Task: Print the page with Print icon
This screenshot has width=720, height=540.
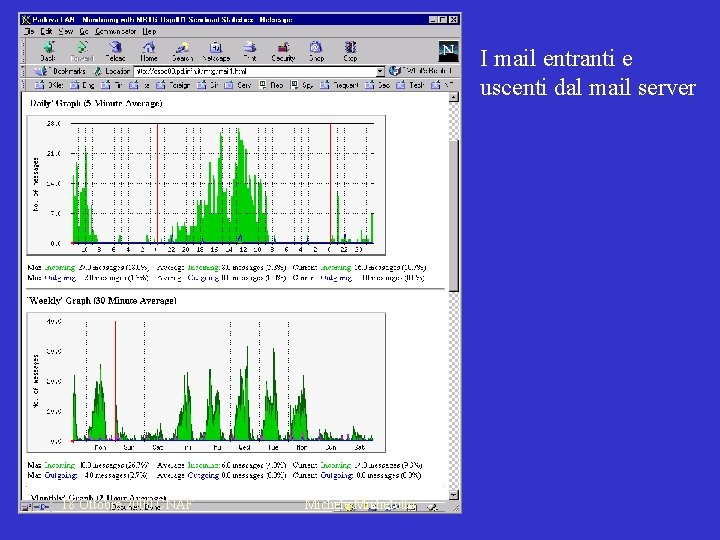Action: (x=250, y=51)
